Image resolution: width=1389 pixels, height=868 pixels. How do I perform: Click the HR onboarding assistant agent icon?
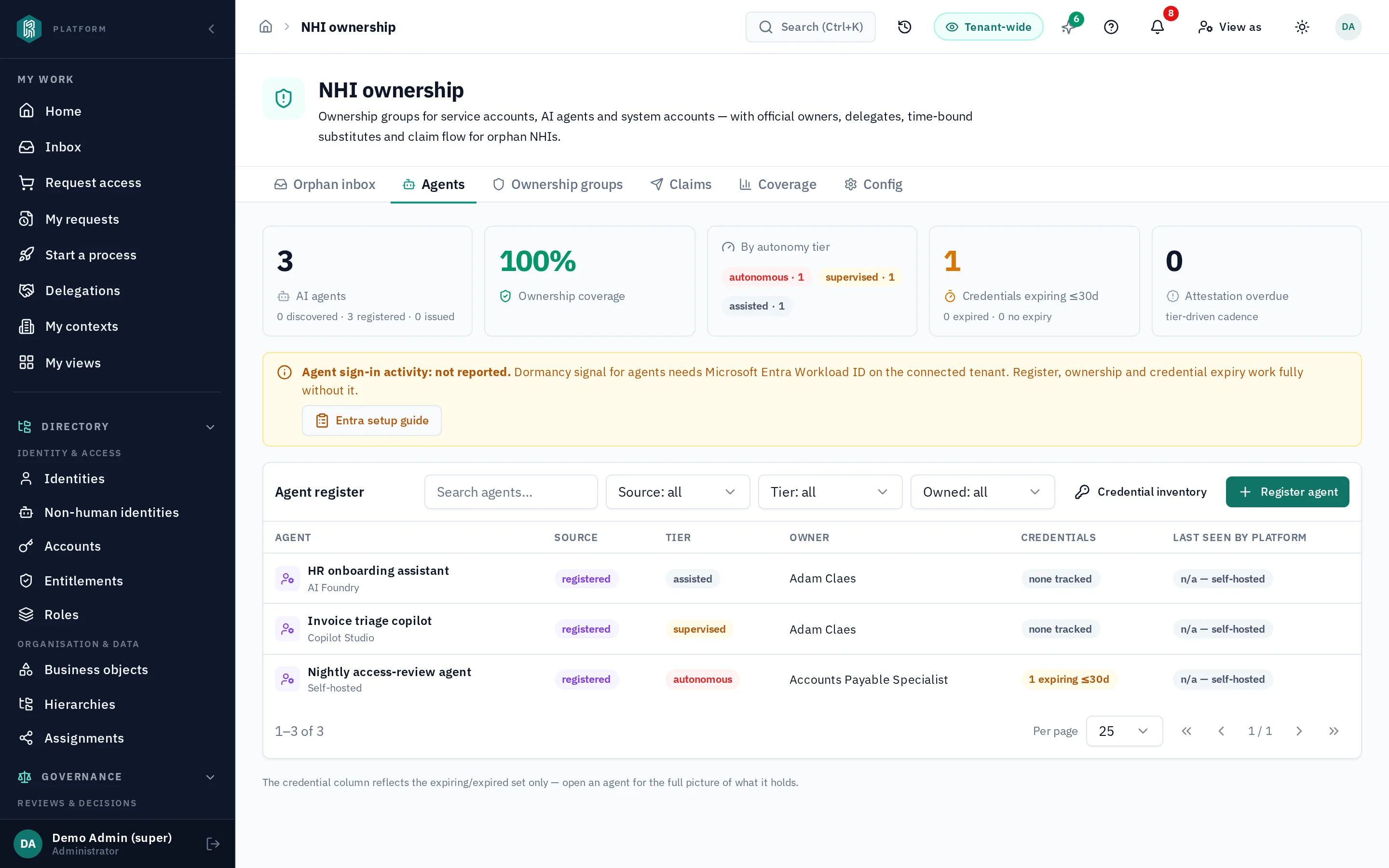(287, 579)
